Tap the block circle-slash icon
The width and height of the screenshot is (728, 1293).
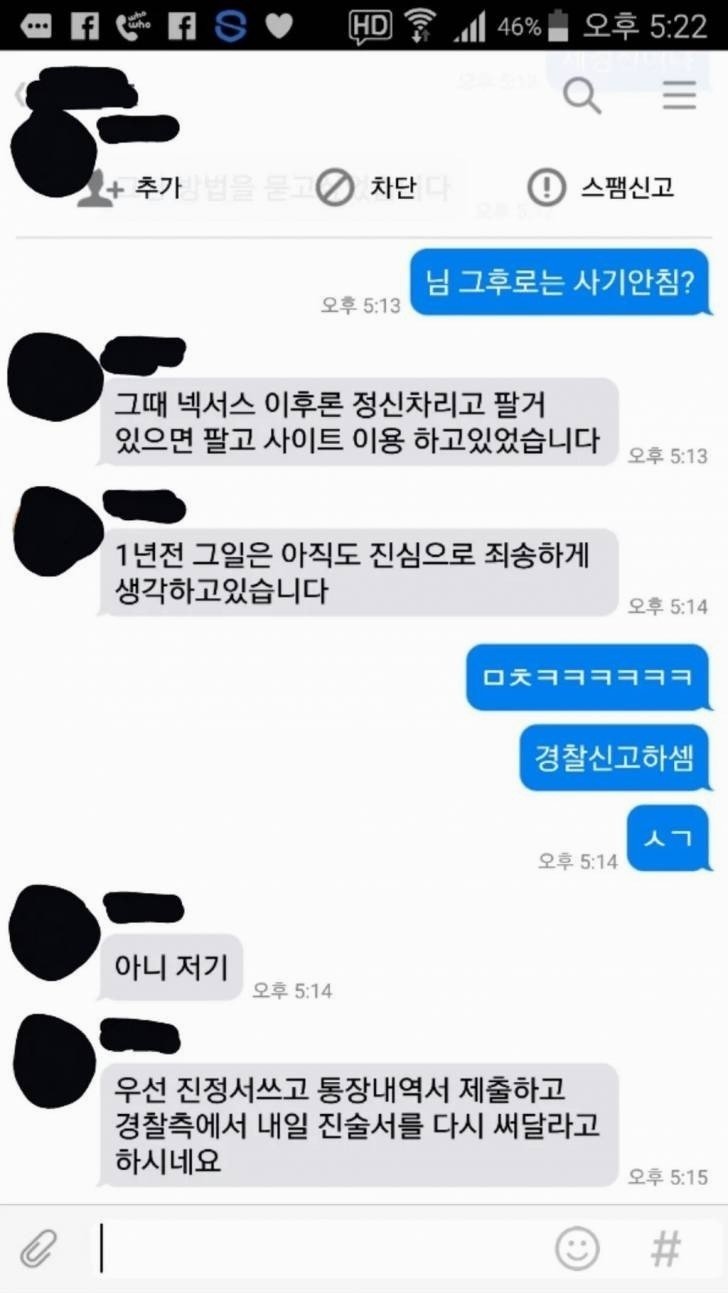[335, 187]
